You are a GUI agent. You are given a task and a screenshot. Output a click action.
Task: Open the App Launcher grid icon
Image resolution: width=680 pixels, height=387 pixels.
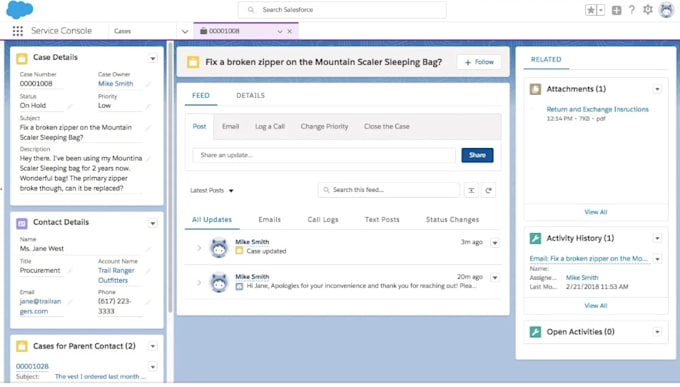pyautogui.click(x=17, y=31)
